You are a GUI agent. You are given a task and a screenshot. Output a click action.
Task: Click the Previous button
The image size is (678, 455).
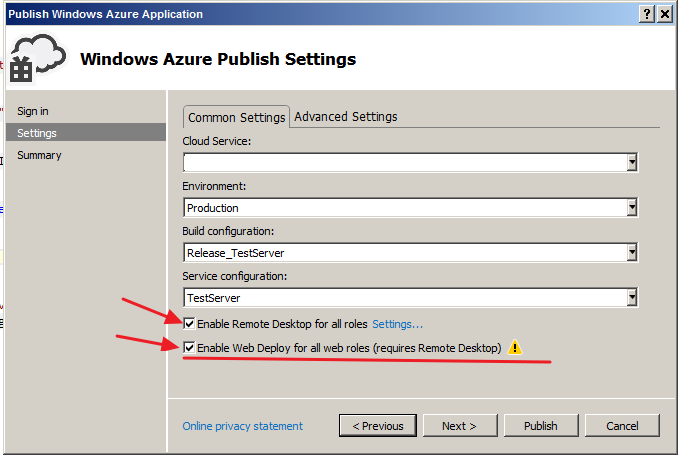(377, 426)
